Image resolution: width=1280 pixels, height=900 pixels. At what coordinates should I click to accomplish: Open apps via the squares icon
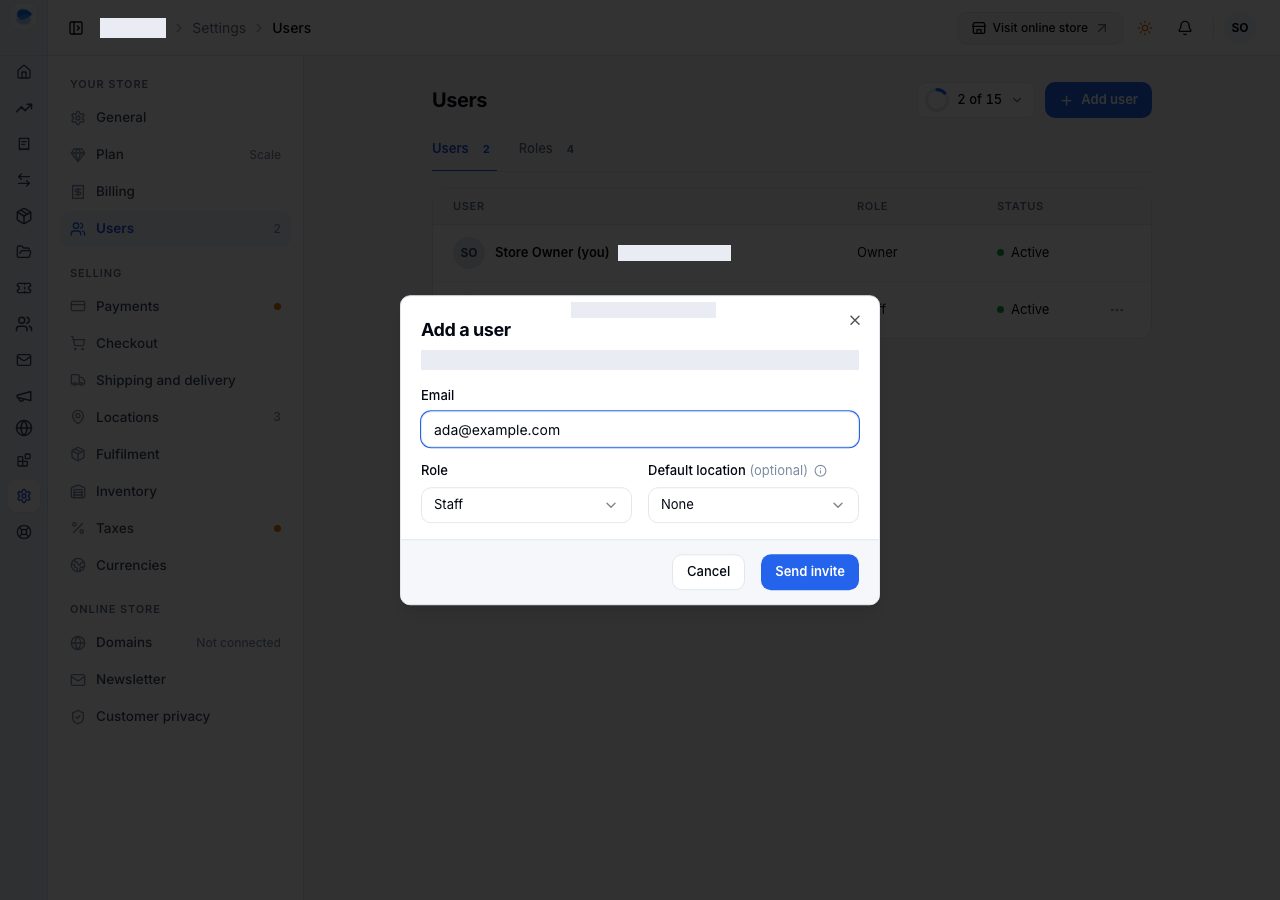(24, 461)
